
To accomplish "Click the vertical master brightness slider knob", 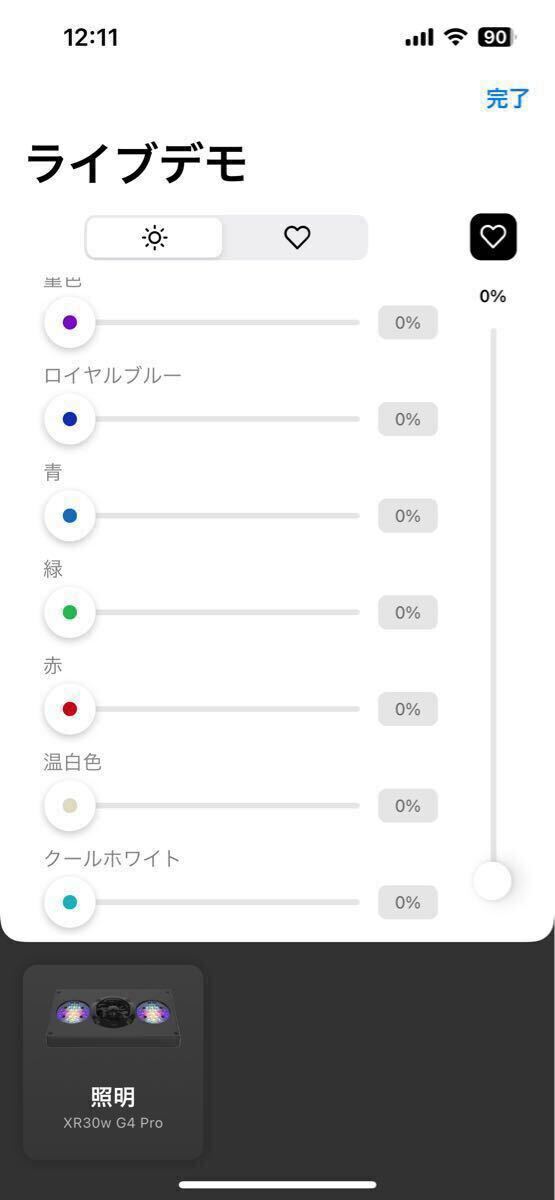I will (x=492, y=881).
